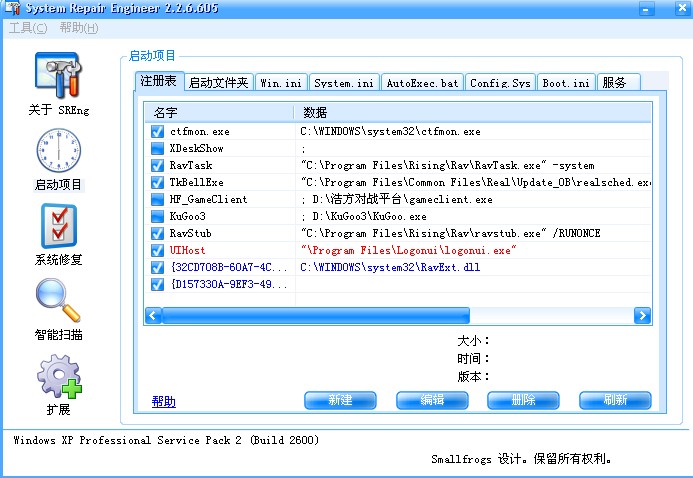693x478 pixels.
Task: Open the Boot.ini tab
Action: (x=566, y=83)
